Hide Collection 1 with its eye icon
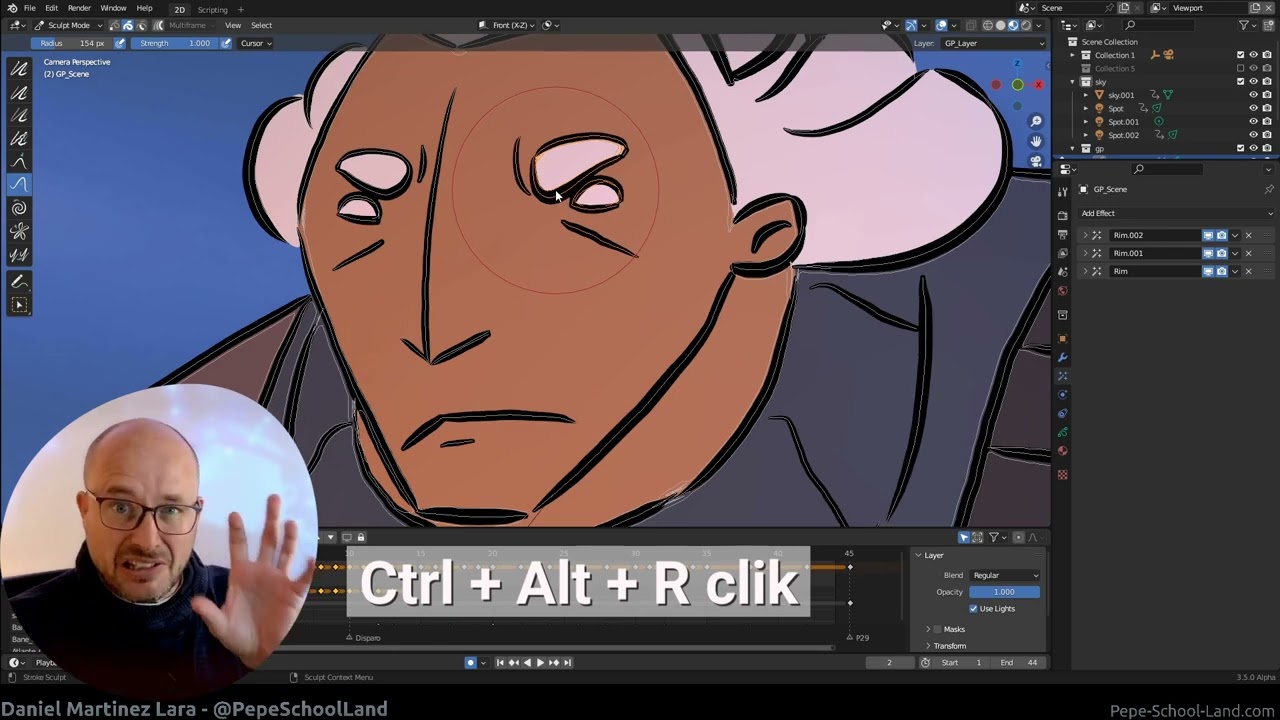Viewport: 1280px width, 720px height. pyautogui.click(x=1253, y=55)
